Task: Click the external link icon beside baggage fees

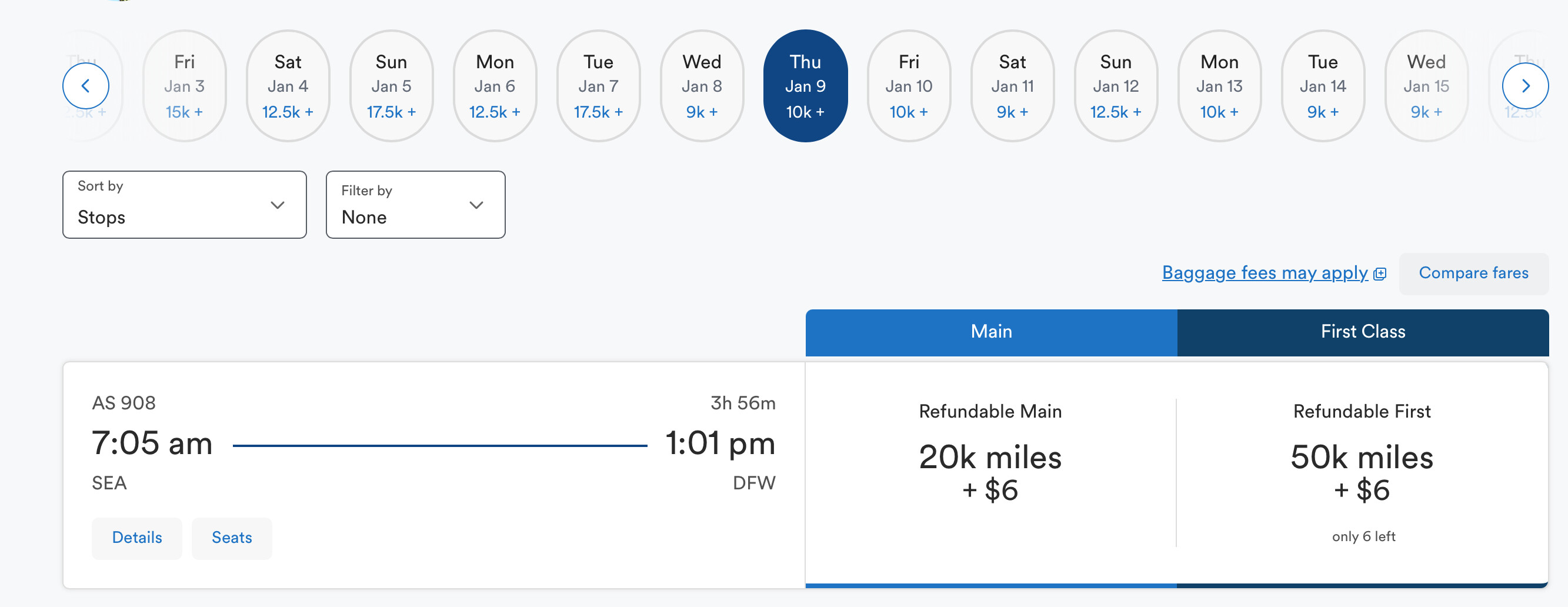Action: (x=1380, y=274)
